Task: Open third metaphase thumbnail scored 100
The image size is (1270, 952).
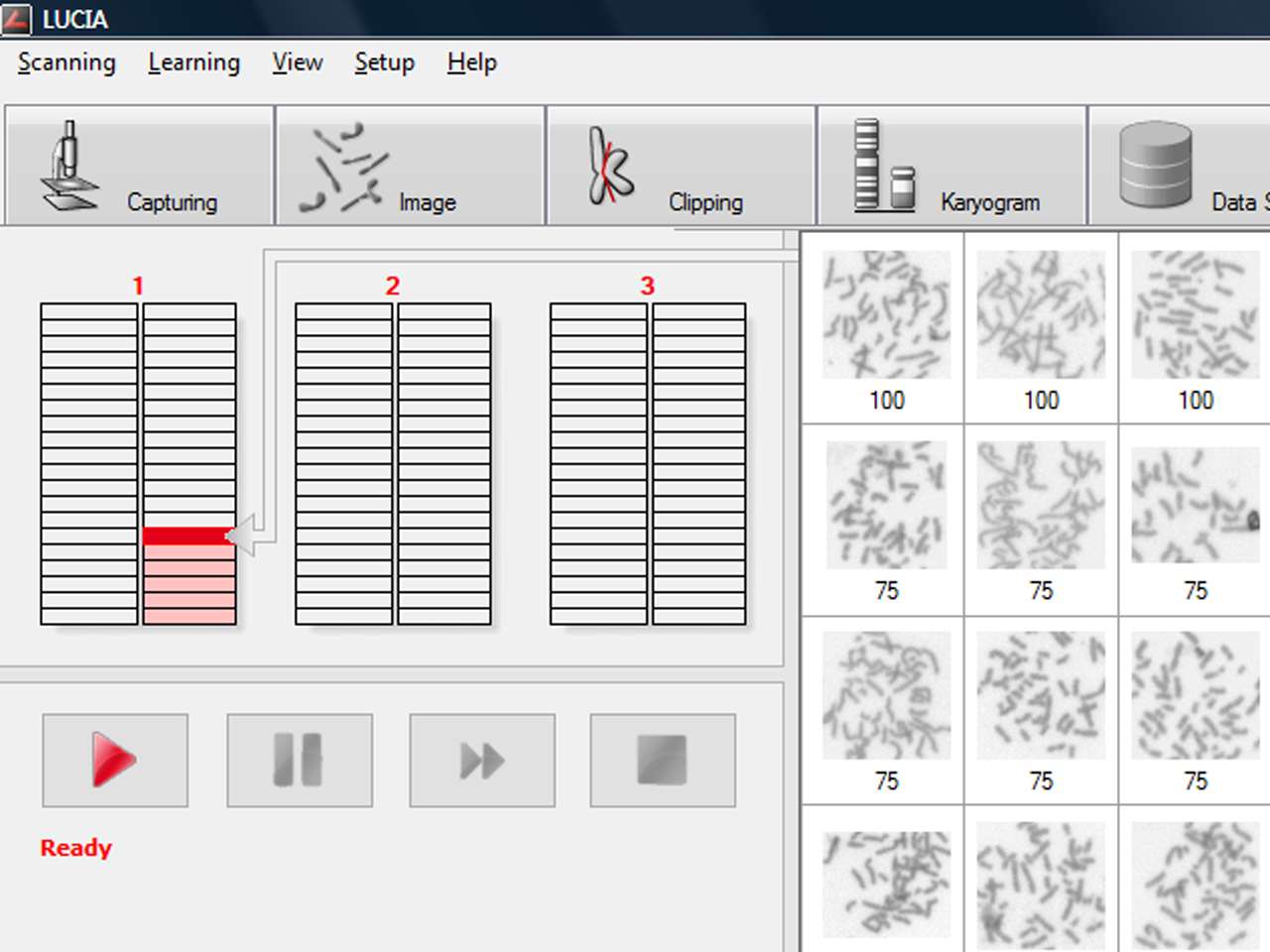Action: (x=1196, y=314)
